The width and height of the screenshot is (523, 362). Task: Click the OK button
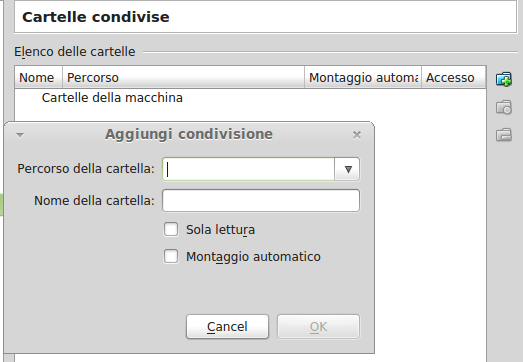(x=319, y=327)
